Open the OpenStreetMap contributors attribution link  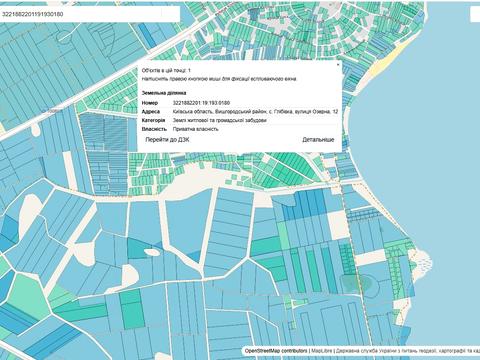276,351
